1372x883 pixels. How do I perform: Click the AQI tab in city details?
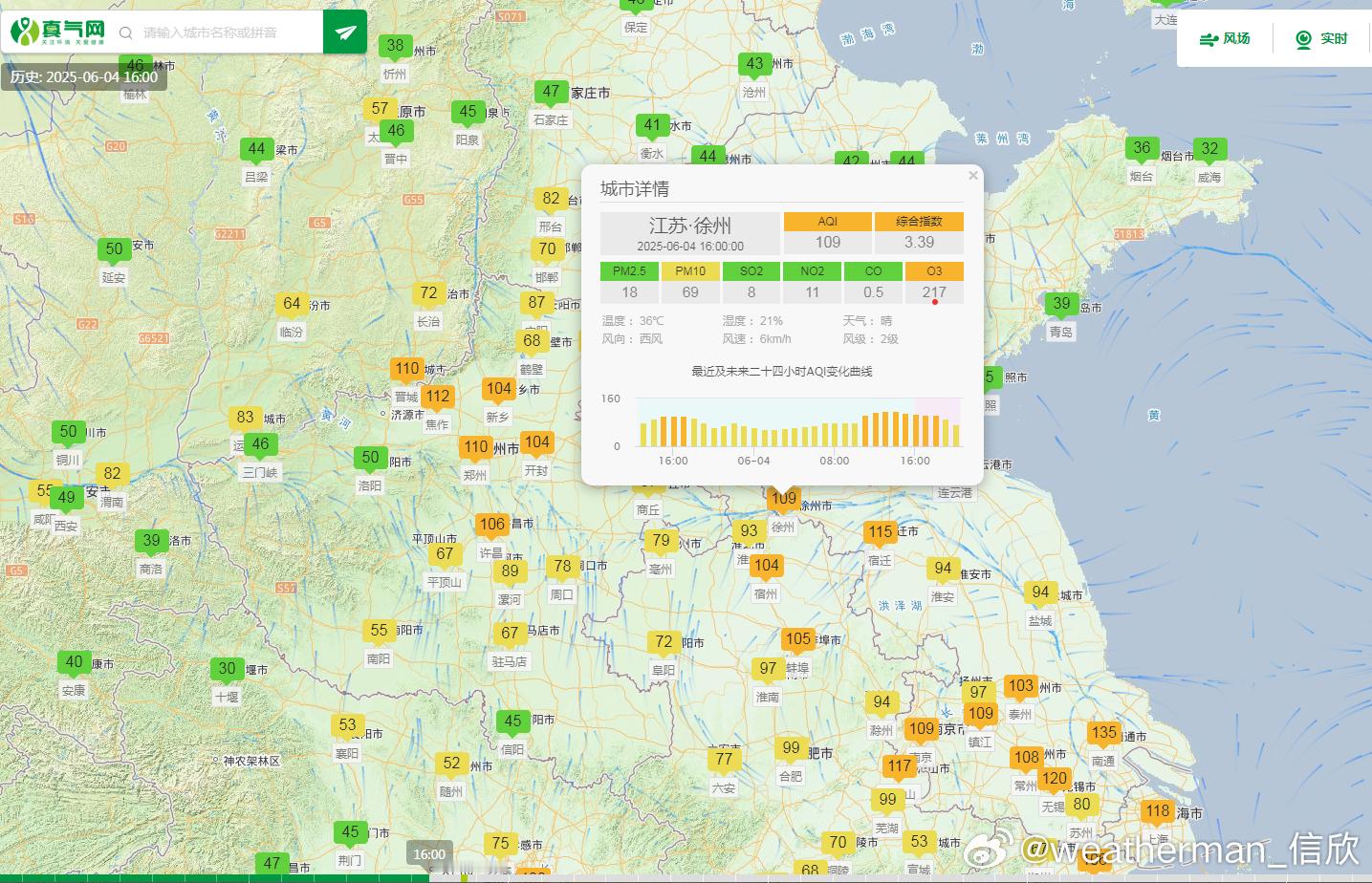[x=828, y=222]
